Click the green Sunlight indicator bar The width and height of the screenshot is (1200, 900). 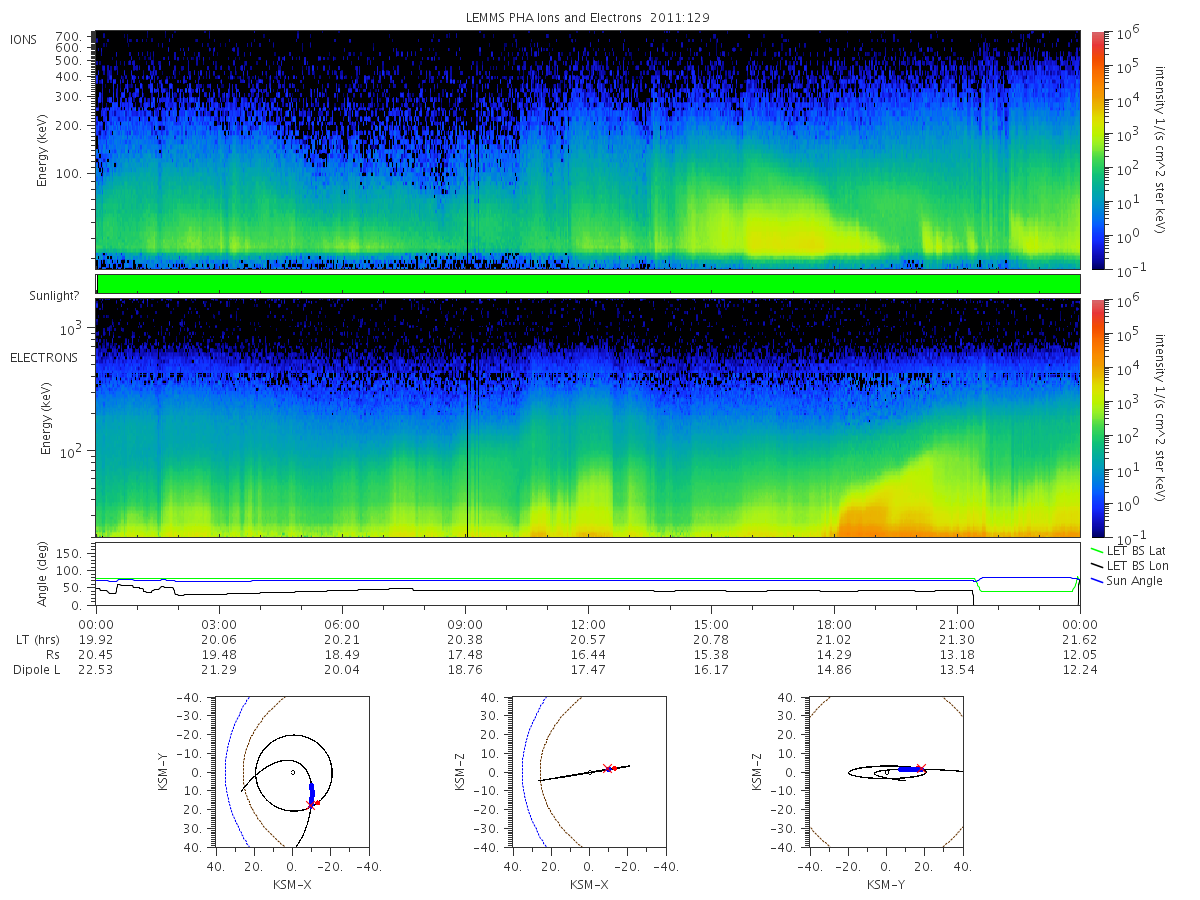point(588,284)
